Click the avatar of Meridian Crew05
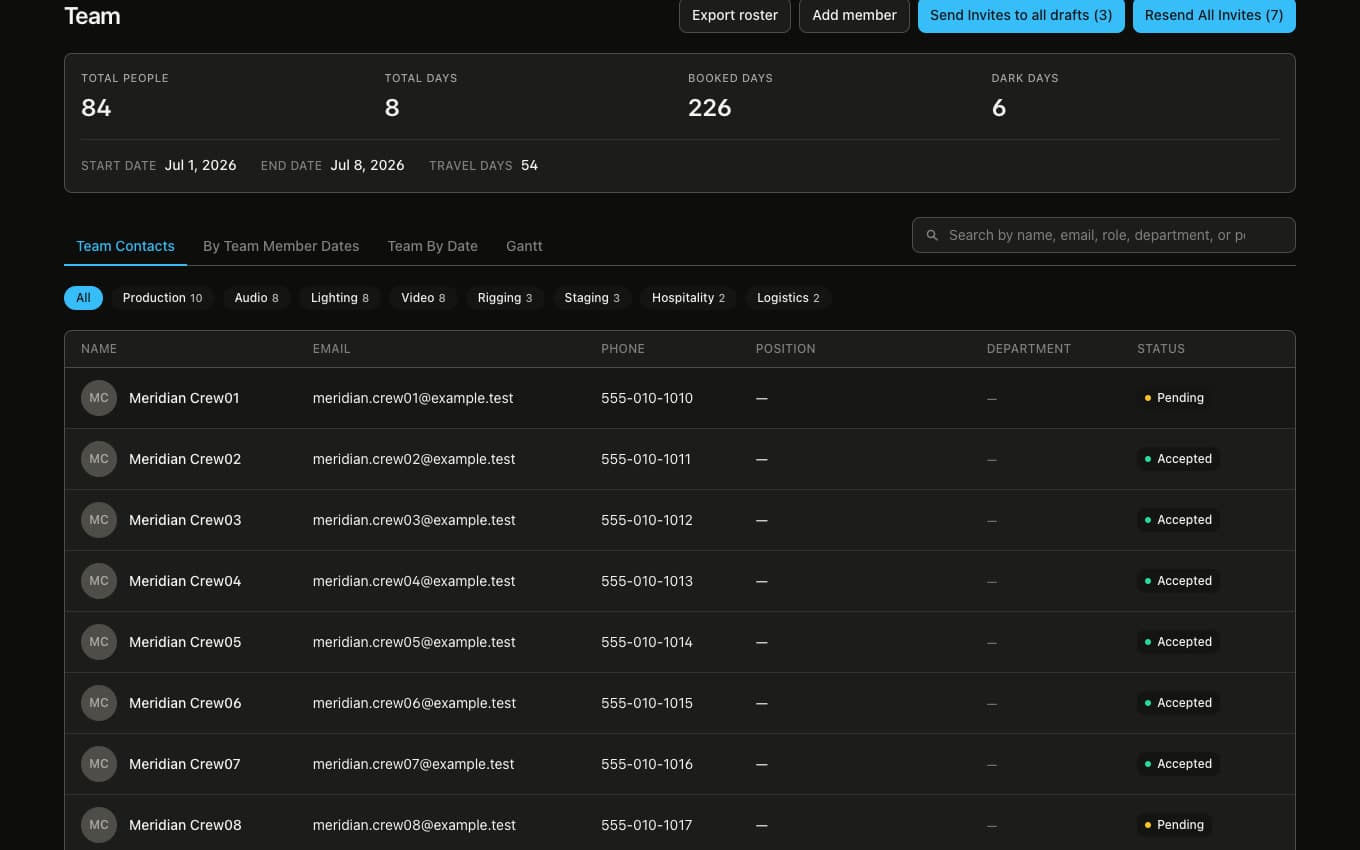The height and width of the screenshot is (850, 1360). (99, 642)
